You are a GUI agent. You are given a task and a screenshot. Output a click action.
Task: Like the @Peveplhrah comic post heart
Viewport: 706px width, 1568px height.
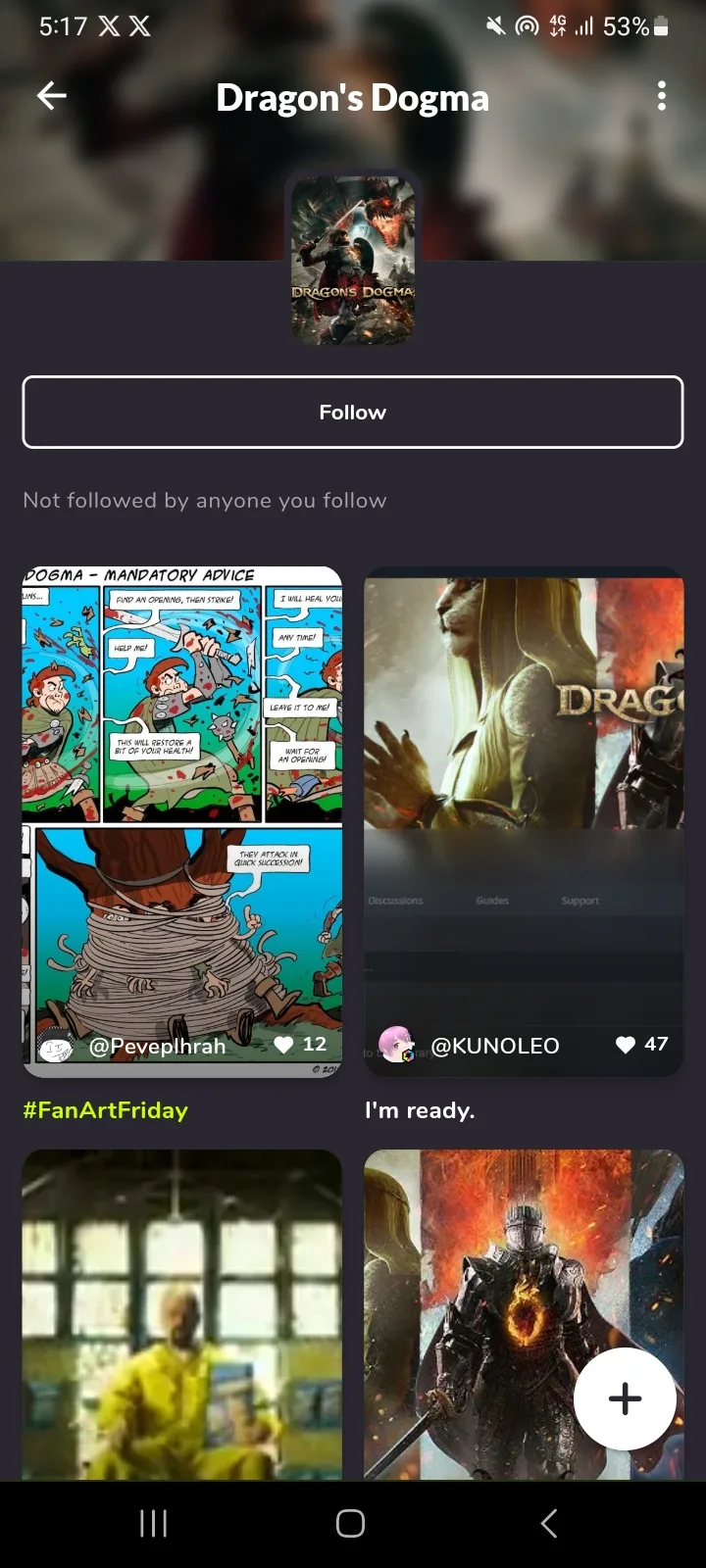click(x=284, y=1045)
